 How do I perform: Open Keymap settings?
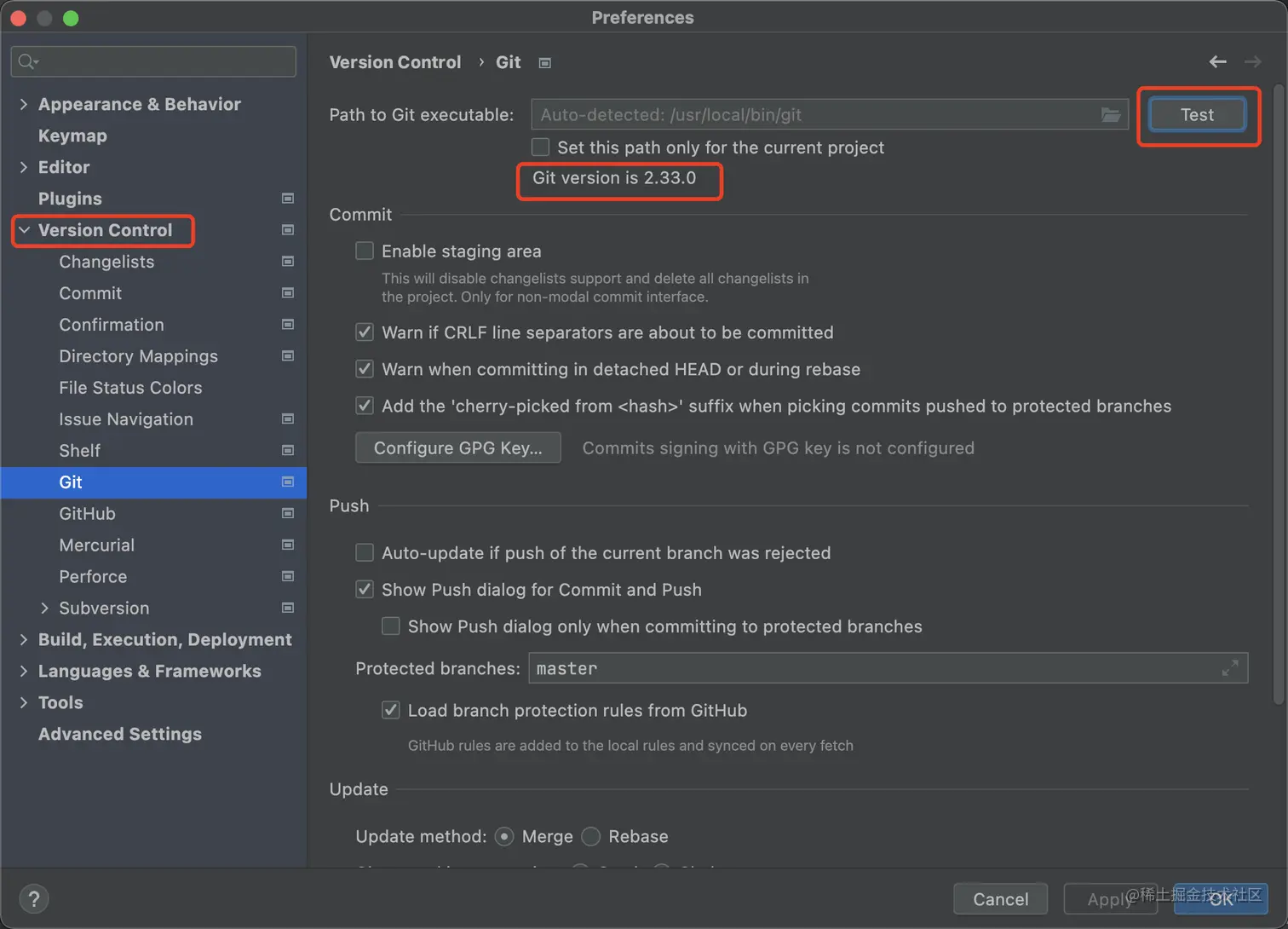click(x=72, y=136)
